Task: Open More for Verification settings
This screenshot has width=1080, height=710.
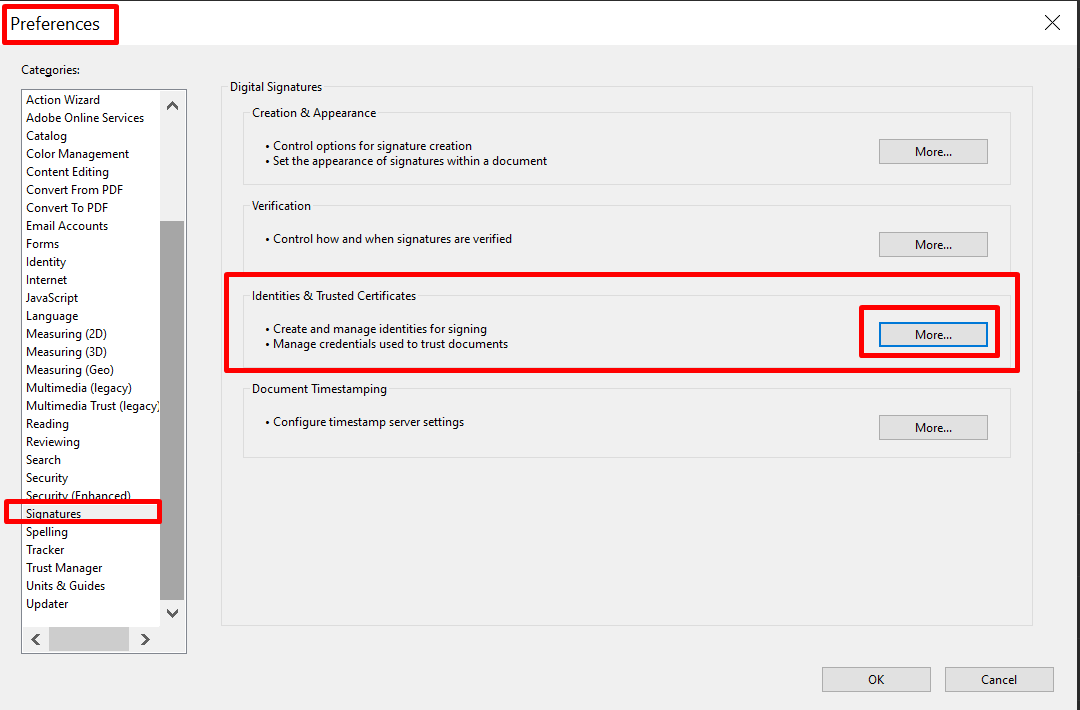Action: [x=933, y=244]
